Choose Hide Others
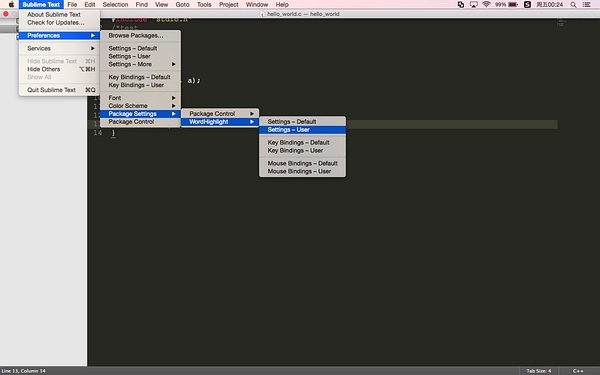Viewport: 600px width, 375px height. [x=59, y=69]
